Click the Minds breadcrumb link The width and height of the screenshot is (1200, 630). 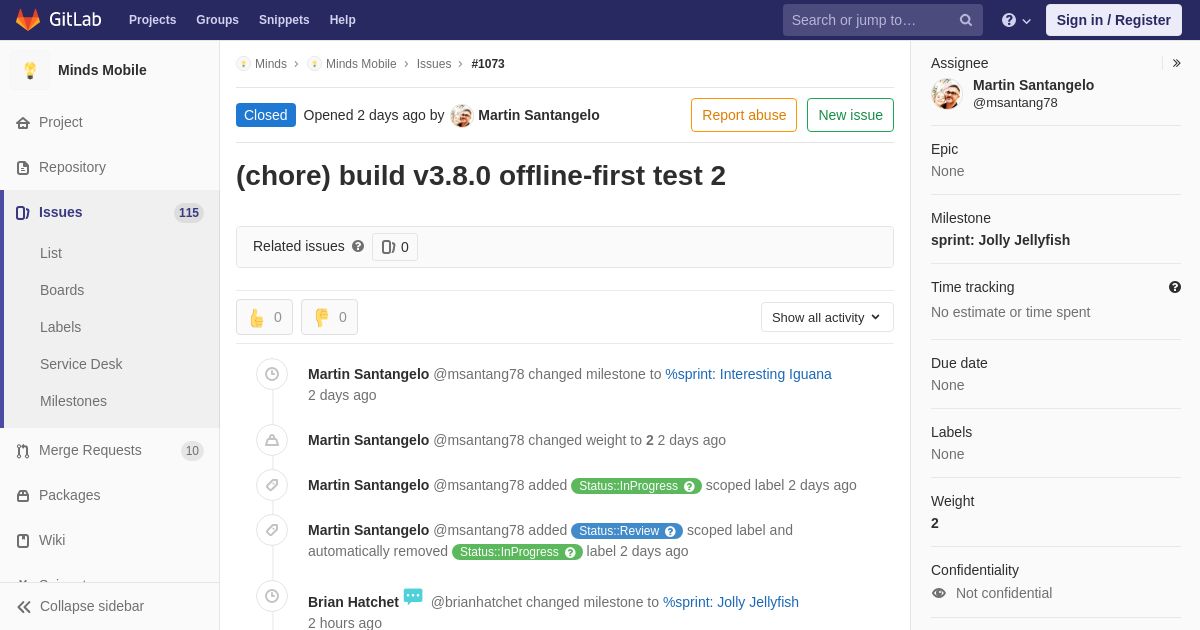click(x=271, y=64)
